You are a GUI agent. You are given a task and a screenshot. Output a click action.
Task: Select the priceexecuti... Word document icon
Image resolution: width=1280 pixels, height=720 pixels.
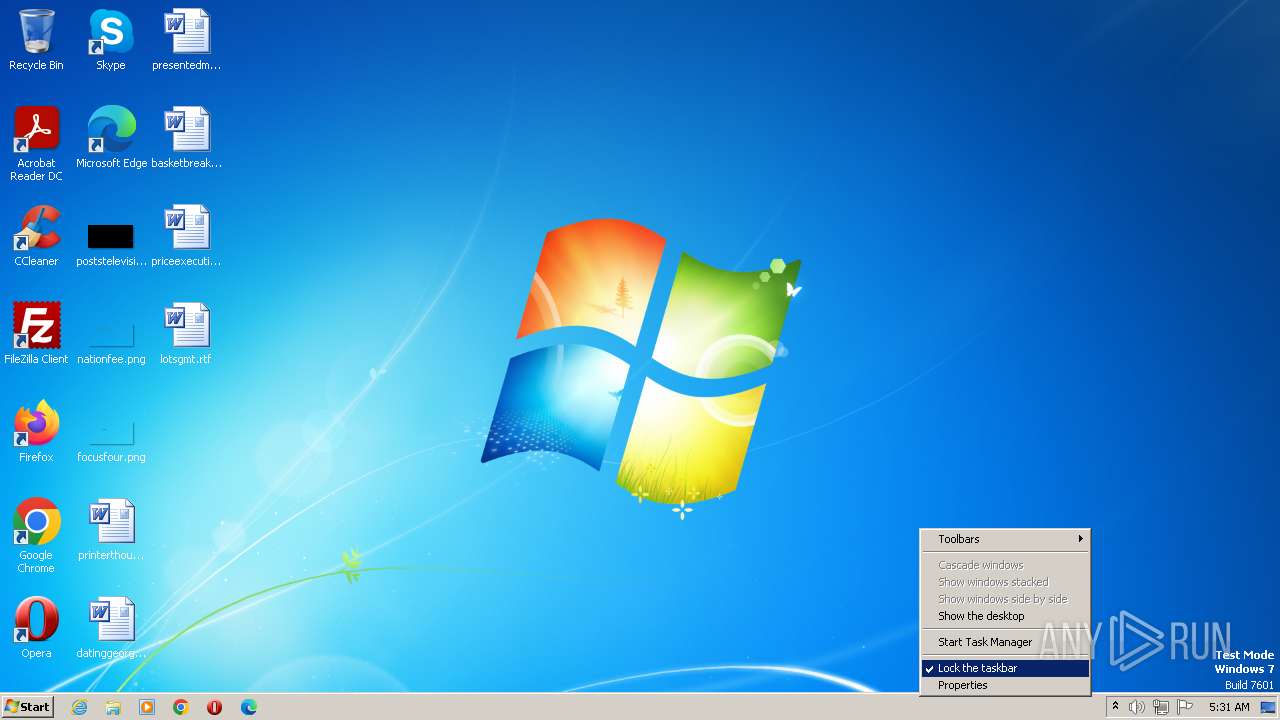coord(186,236)
